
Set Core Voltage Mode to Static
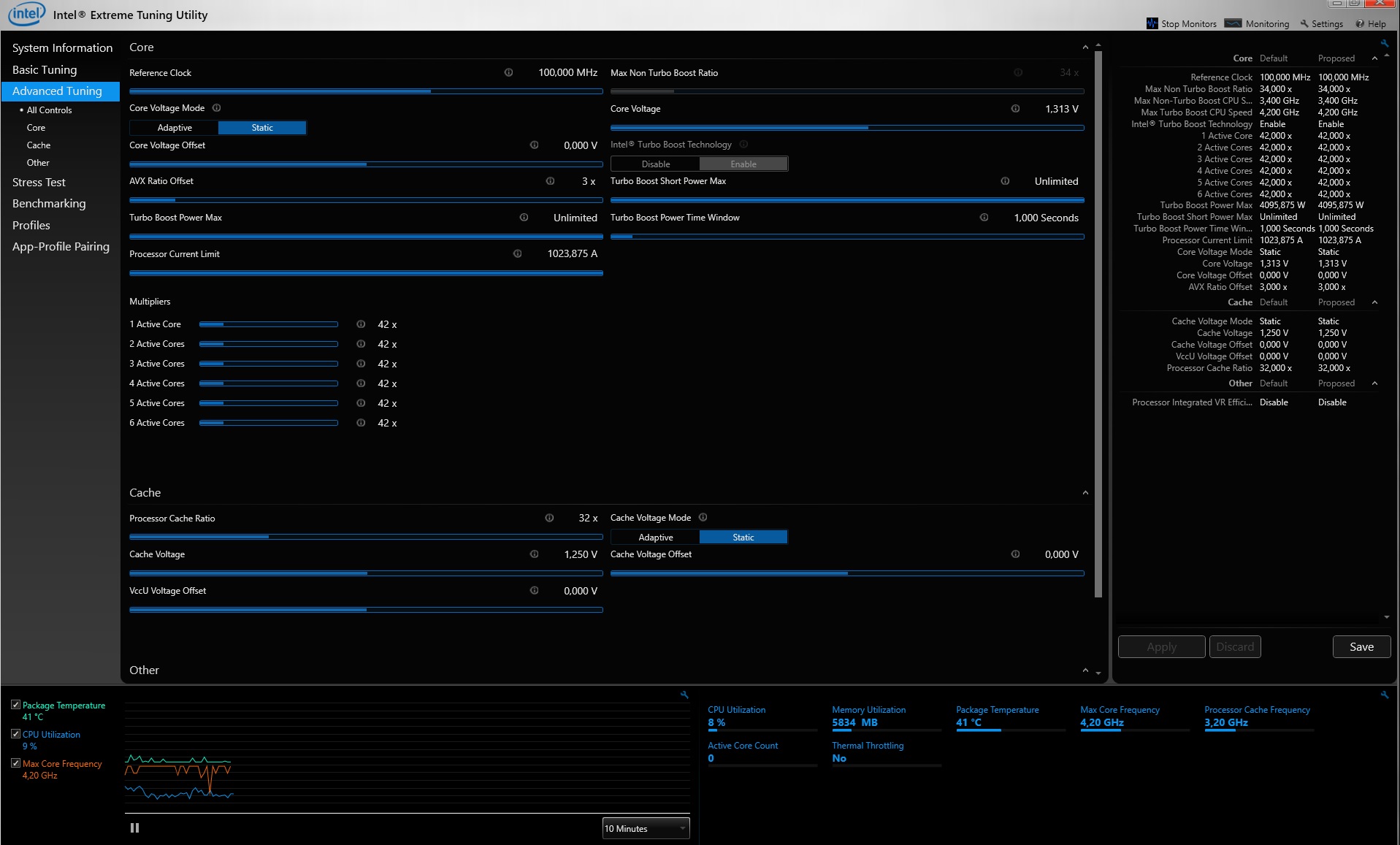tap(262, 128)
